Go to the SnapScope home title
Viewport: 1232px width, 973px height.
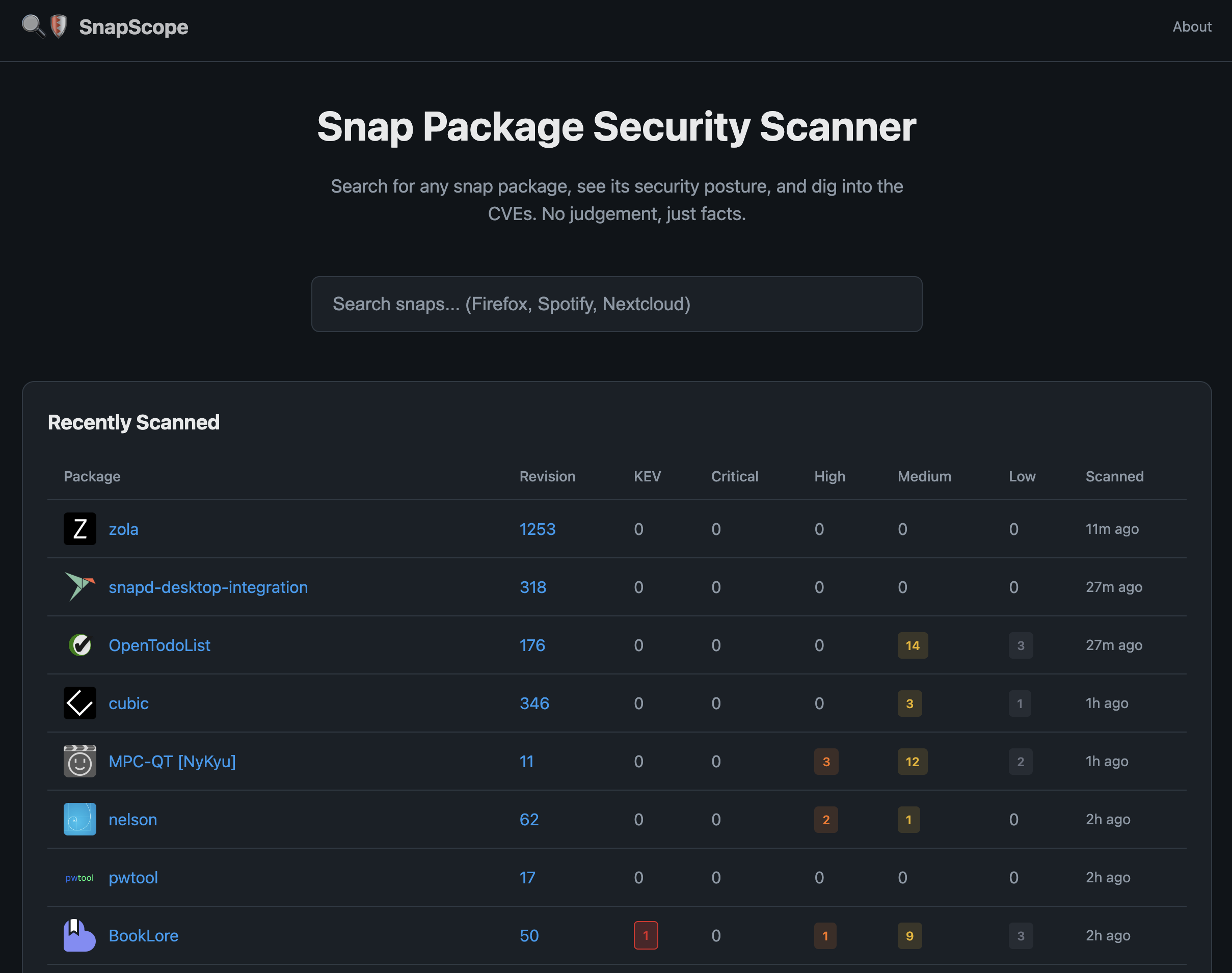click(x=133, y=27)
